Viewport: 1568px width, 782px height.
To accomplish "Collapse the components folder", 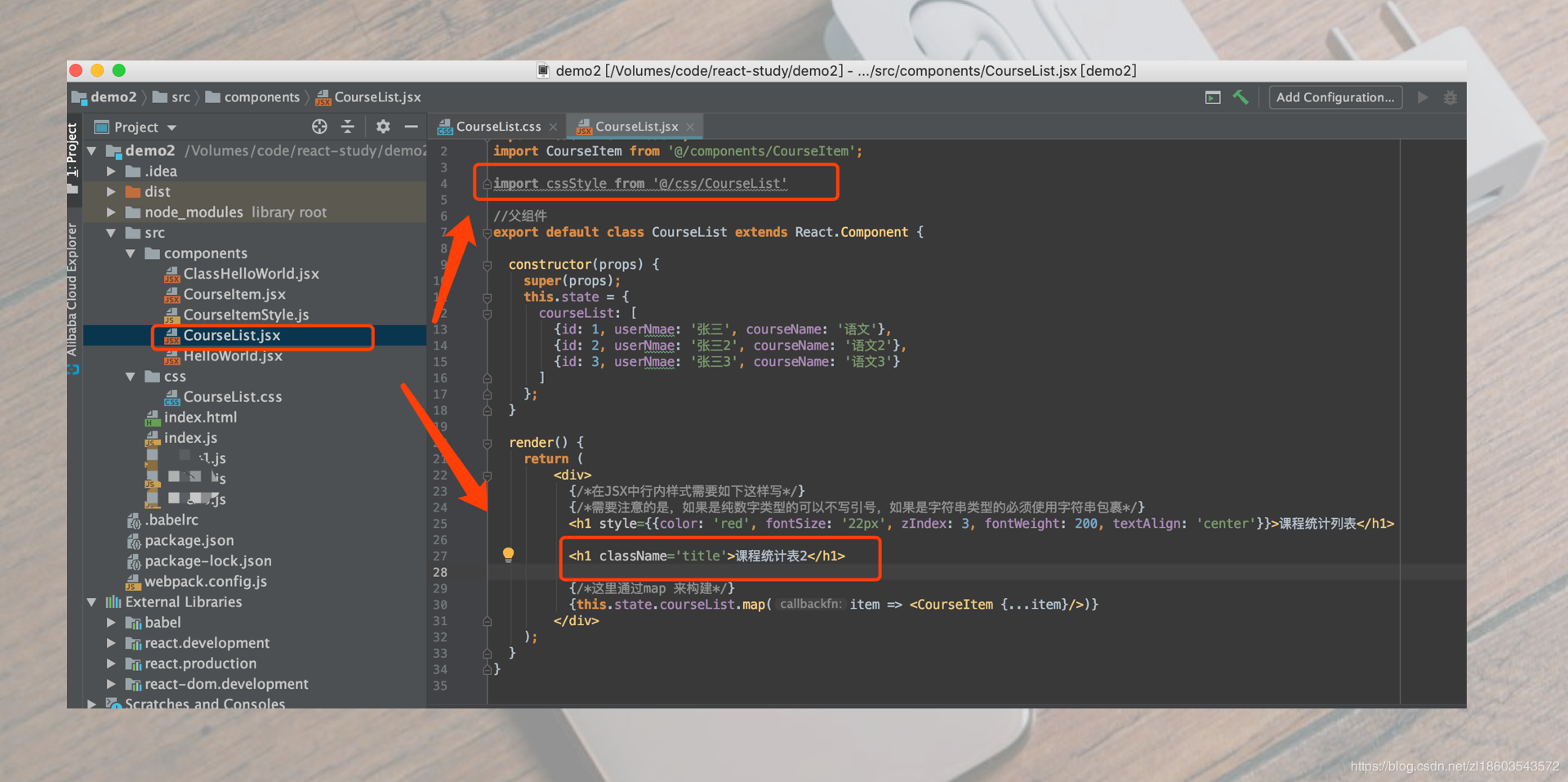I will pyautogui.click(x=131, y=253).
